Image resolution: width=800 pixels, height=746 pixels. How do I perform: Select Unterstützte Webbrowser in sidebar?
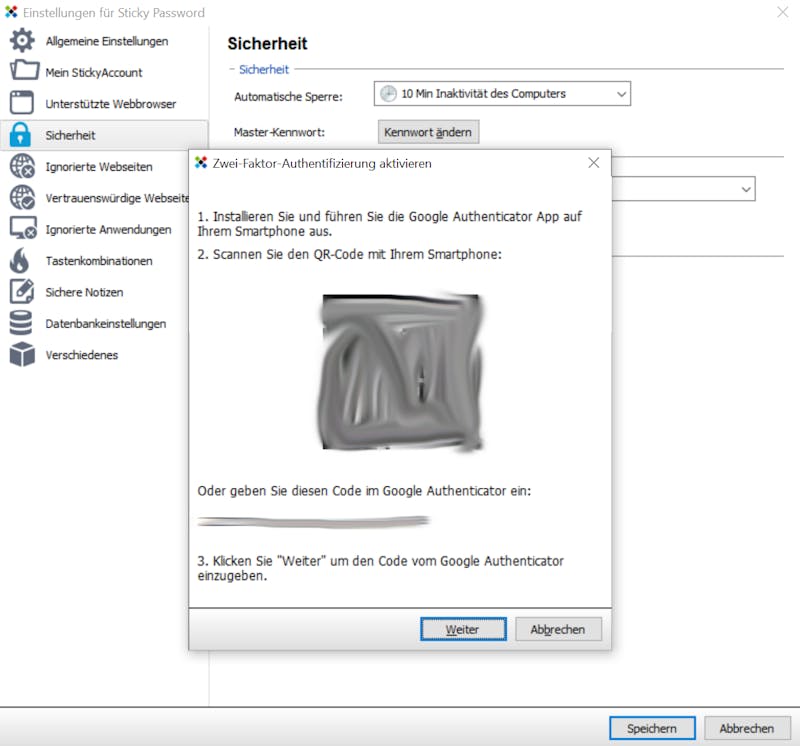pos(111,104)
